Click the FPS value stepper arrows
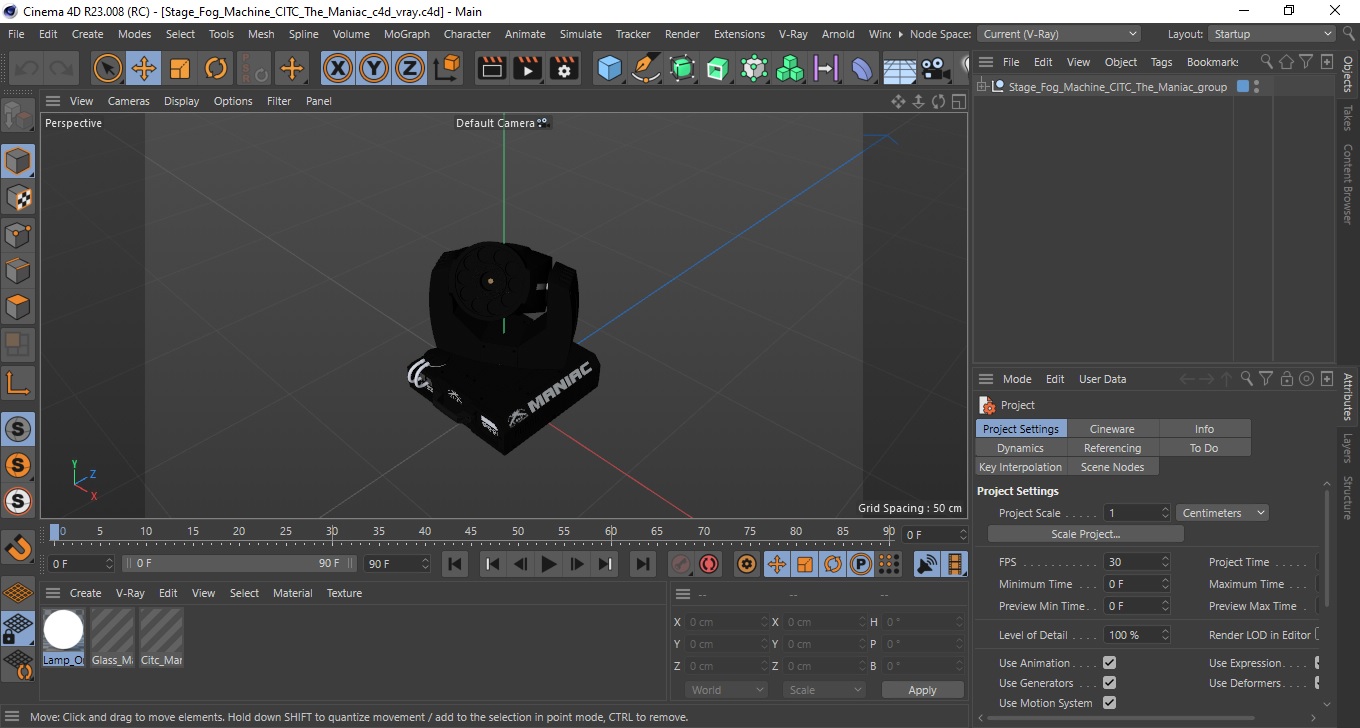The height and width of the screenshot is (728, 1360). coord(1164,562)
